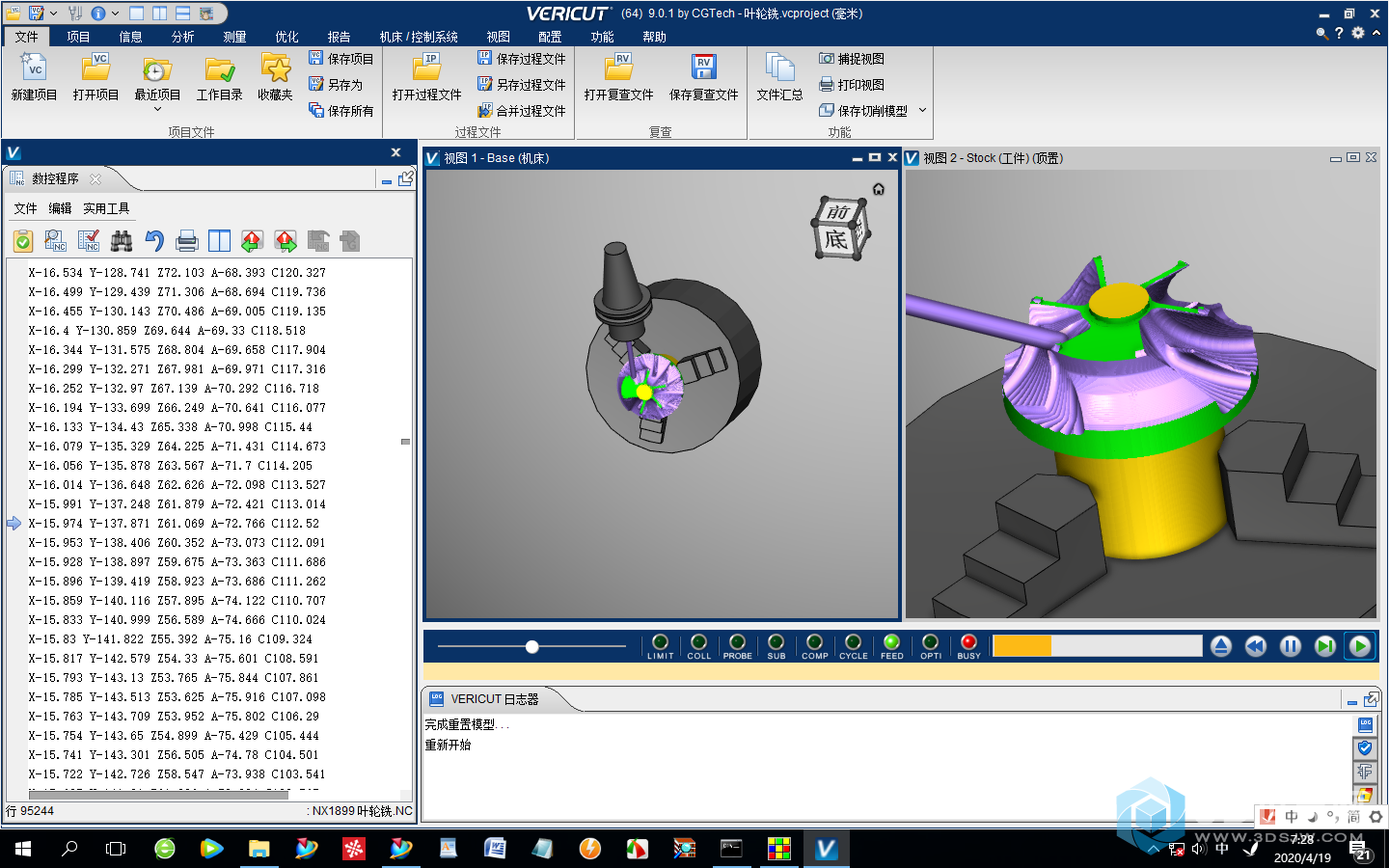Open the 分析 ribbon tab

[x=183, y=37]
